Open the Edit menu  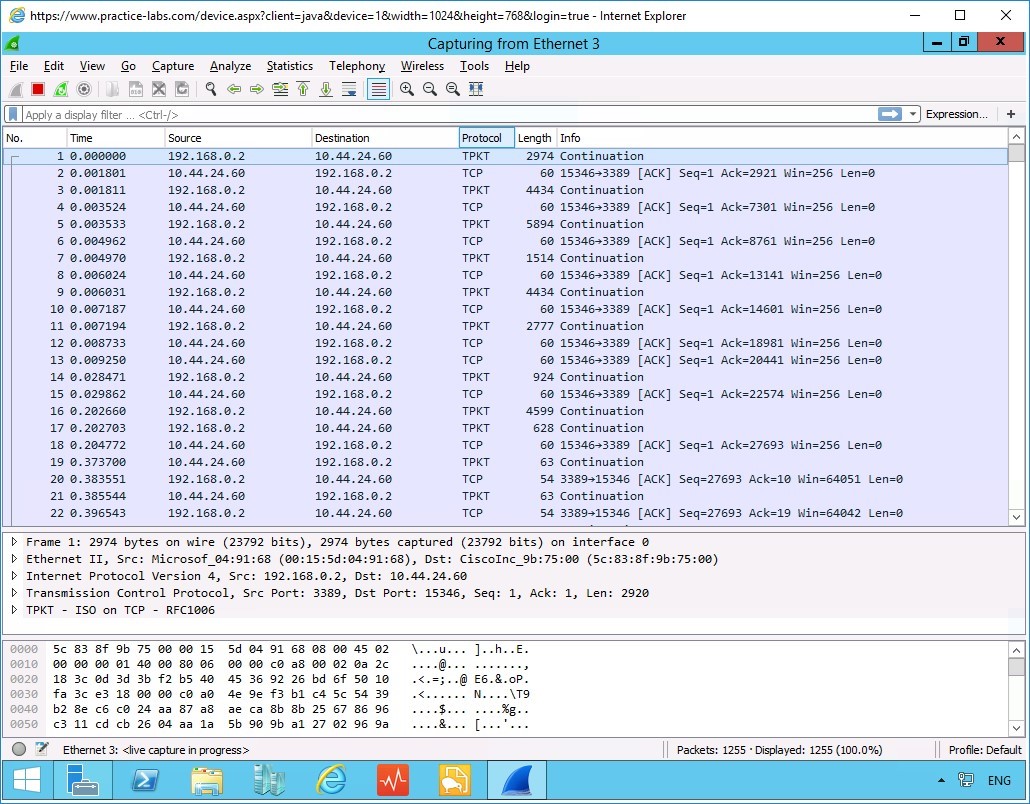coord(54,66)
